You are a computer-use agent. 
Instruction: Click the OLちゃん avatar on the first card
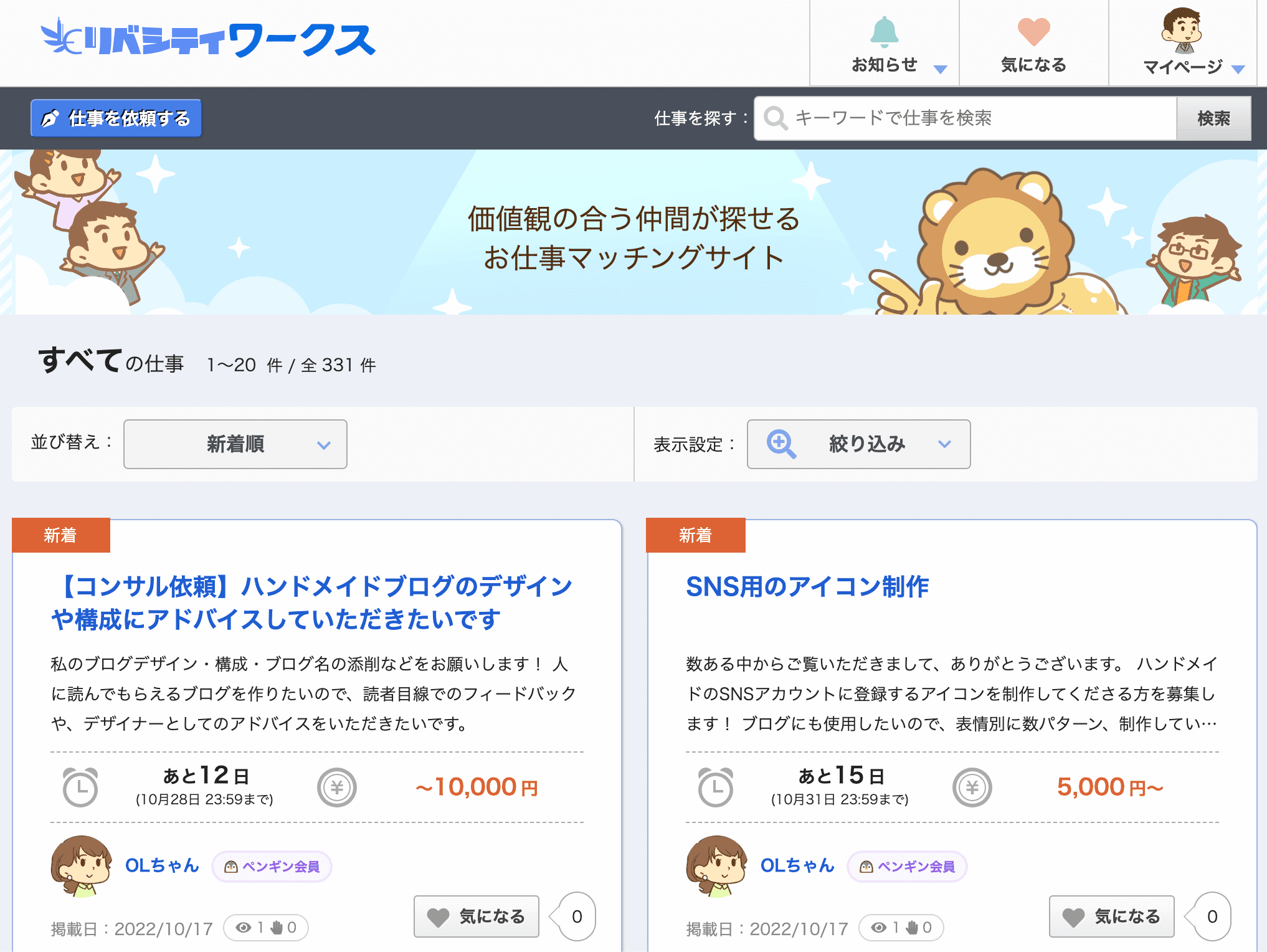pyautogui.click(x=81, y=866)
